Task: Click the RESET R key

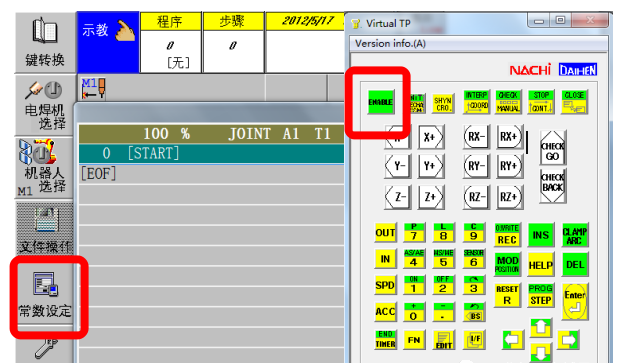Action: click(x=507, y=295)
